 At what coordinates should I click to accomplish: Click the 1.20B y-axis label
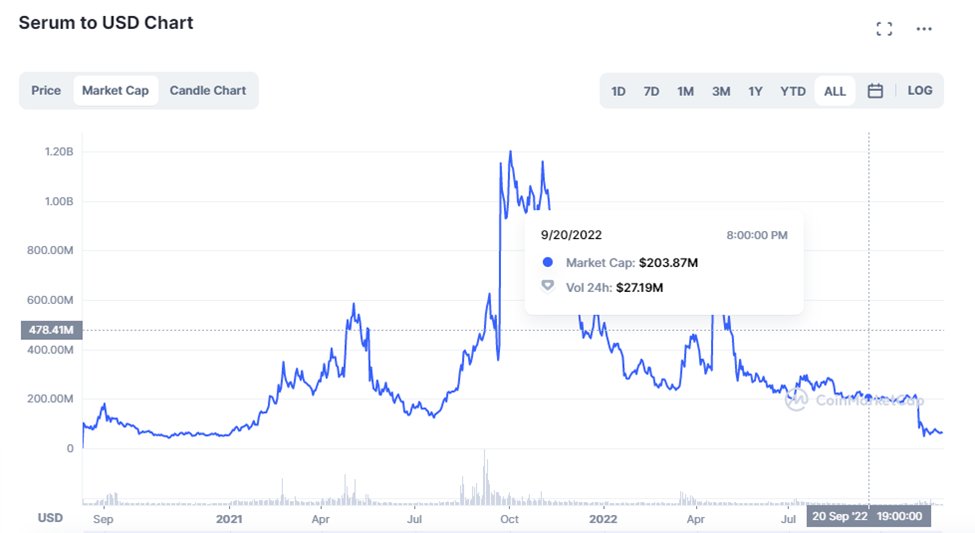(x=58, y=152)
